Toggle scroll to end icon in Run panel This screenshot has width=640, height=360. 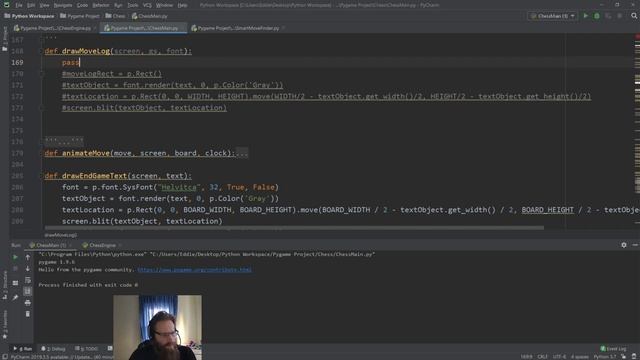[x=28, y=291]
